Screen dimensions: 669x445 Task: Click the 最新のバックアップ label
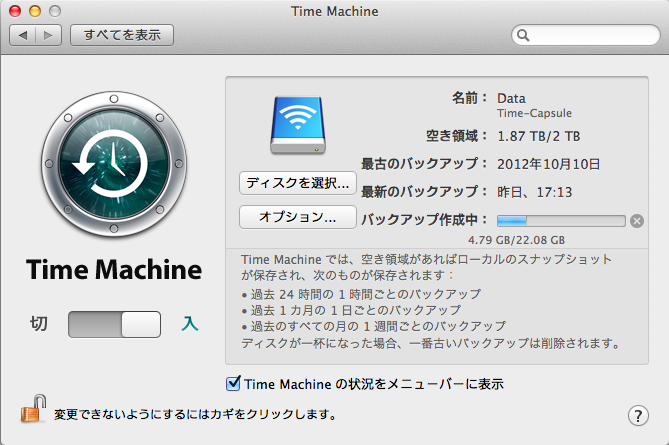click(425, 192)
